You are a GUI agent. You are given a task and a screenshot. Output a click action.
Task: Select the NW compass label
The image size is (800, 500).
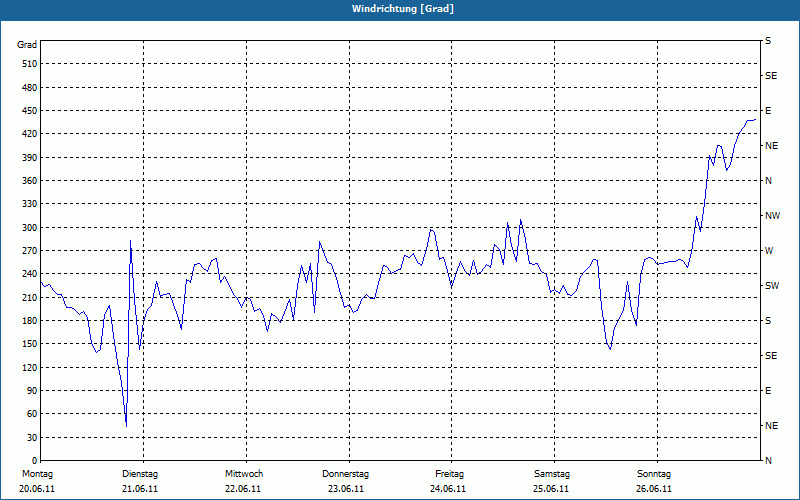tap(772, 216)
